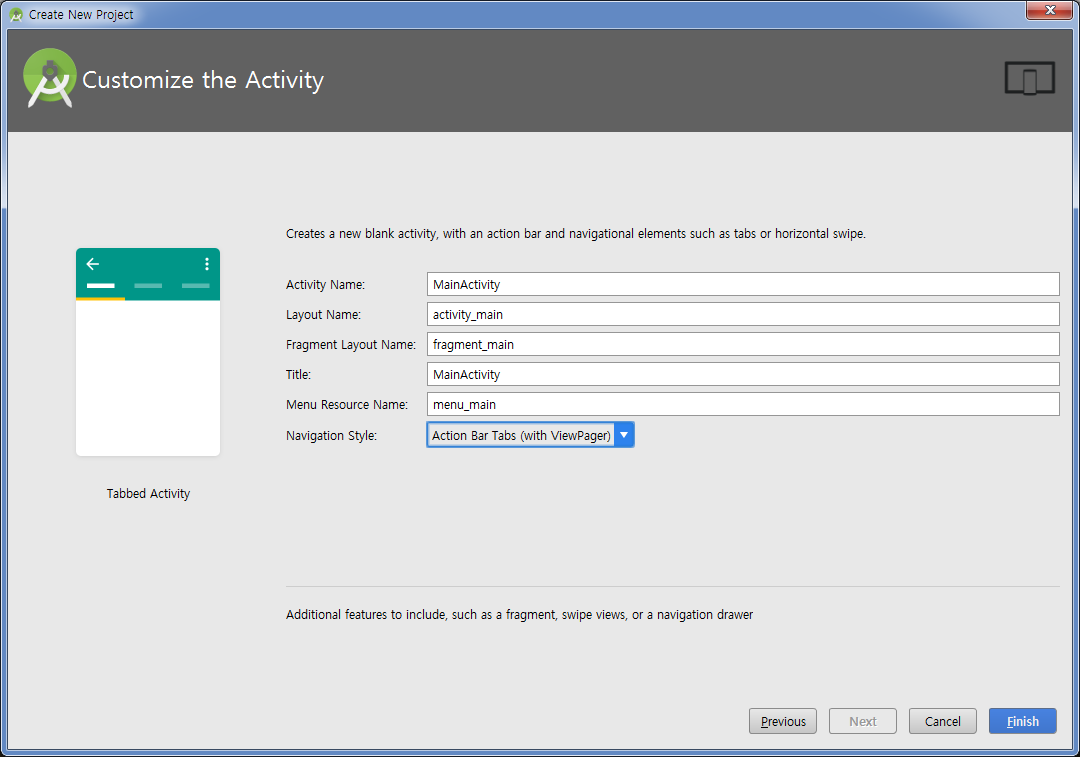1080x757 pixels.
Task: Go back with the Previous button
Action: pos(783,721)
